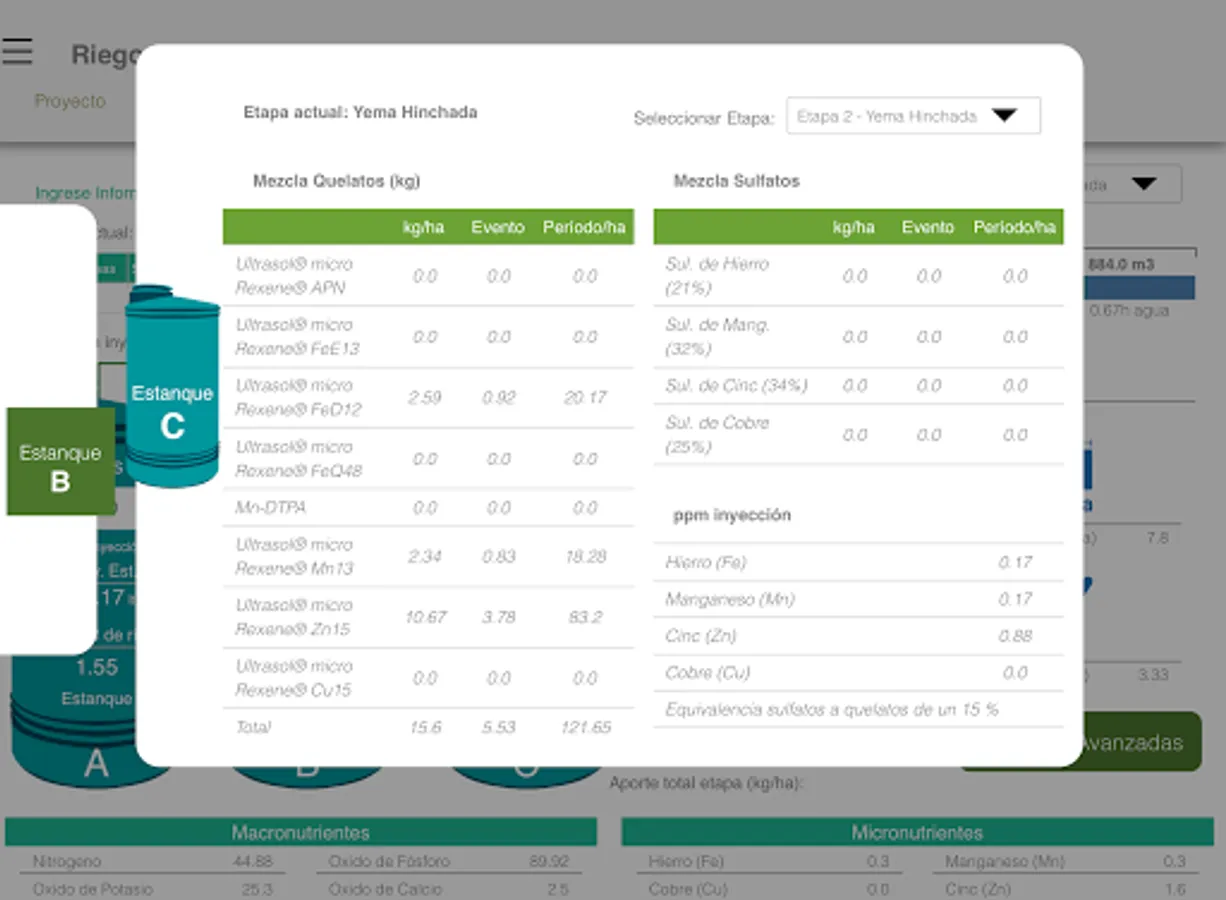Click the 121.65 total period value

585,727
